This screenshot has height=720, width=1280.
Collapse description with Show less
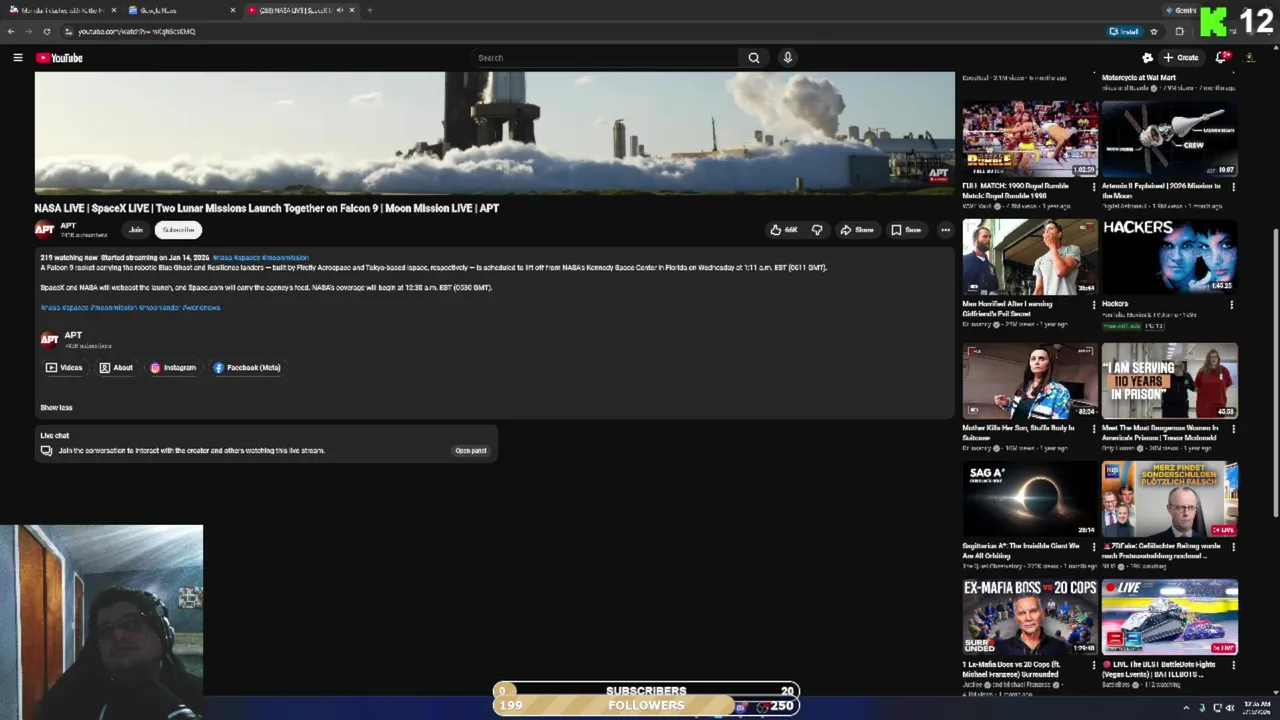pos(56,408)
